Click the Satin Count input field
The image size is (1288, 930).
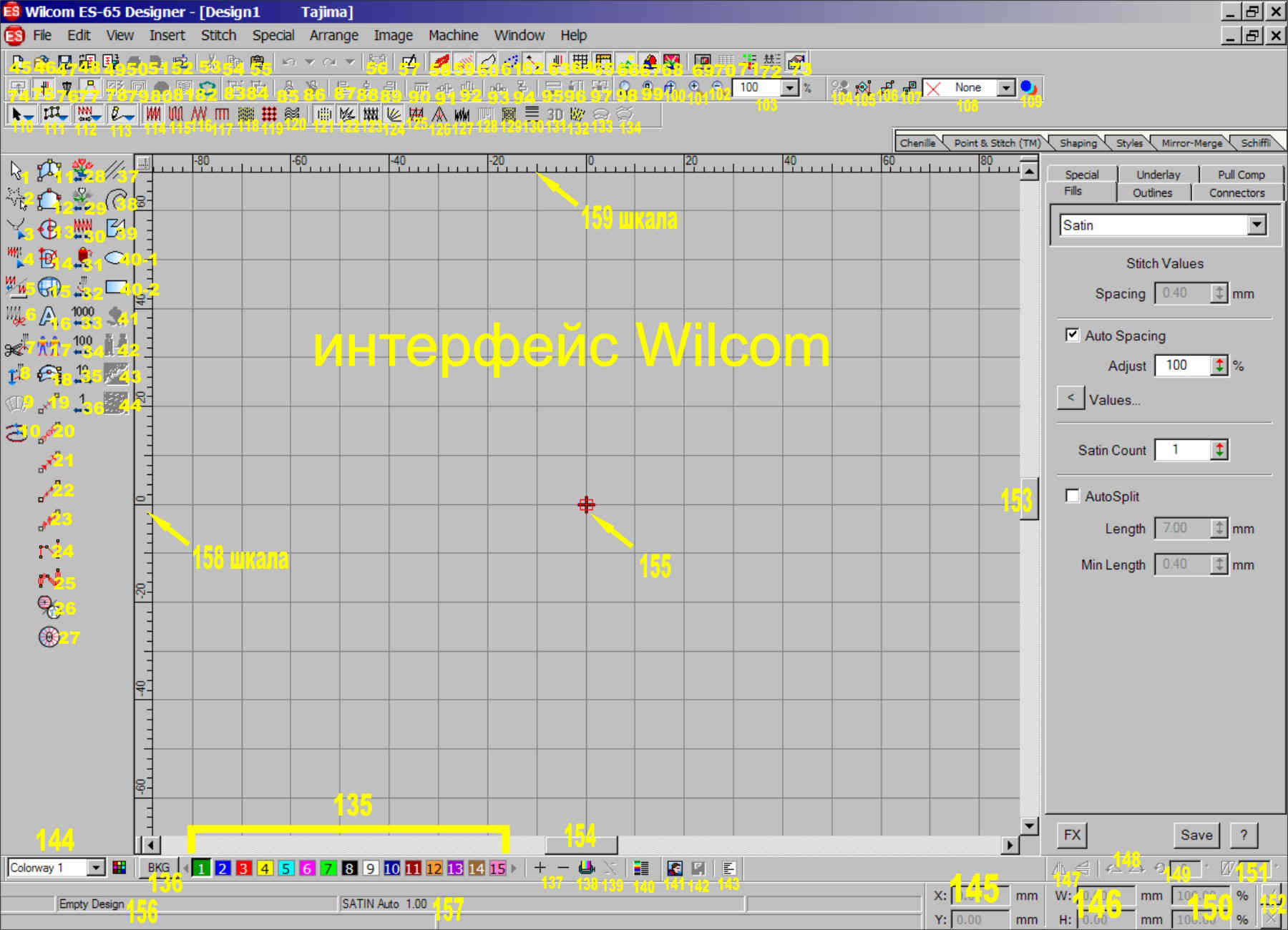point(1184,450)
